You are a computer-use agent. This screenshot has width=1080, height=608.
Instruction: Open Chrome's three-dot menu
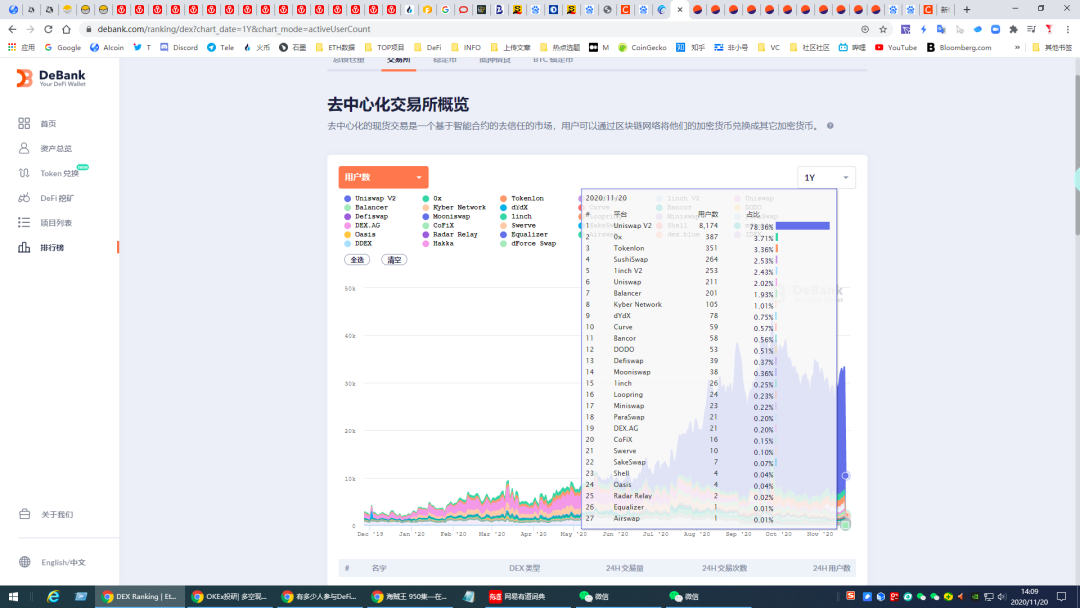(x=1068, y=29)
